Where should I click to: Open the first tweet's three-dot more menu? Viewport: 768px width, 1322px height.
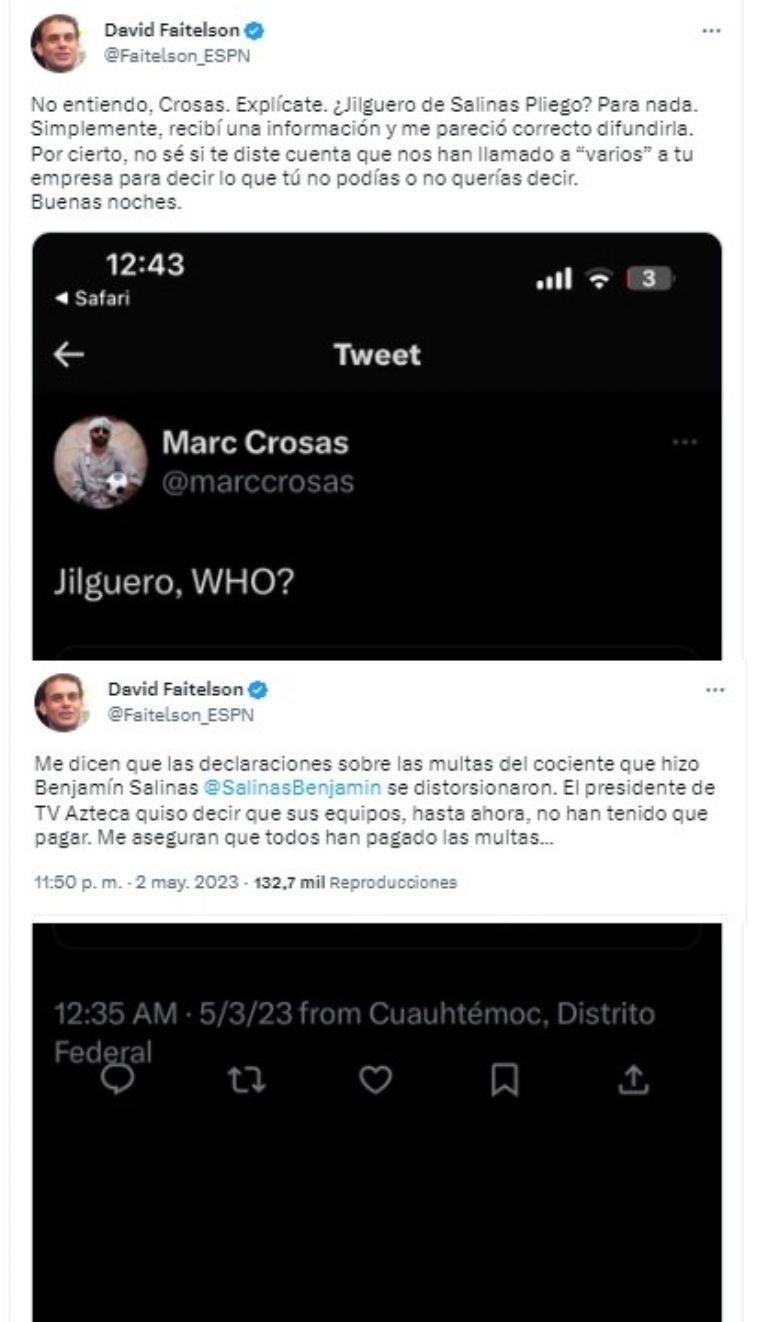711,31
